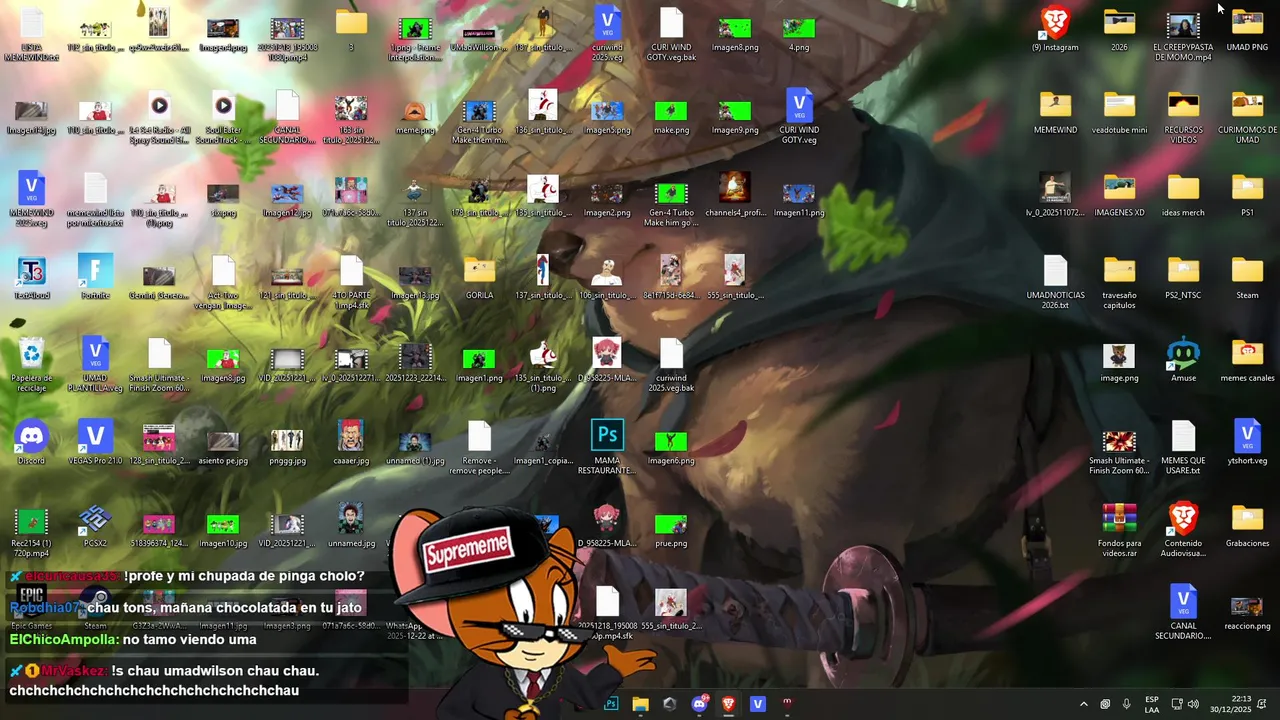Select the CURIMOMOS DE UMAD folder
Image resolution: width=1280 pixels, height=720 pixels.
[x=1247, y=117]
